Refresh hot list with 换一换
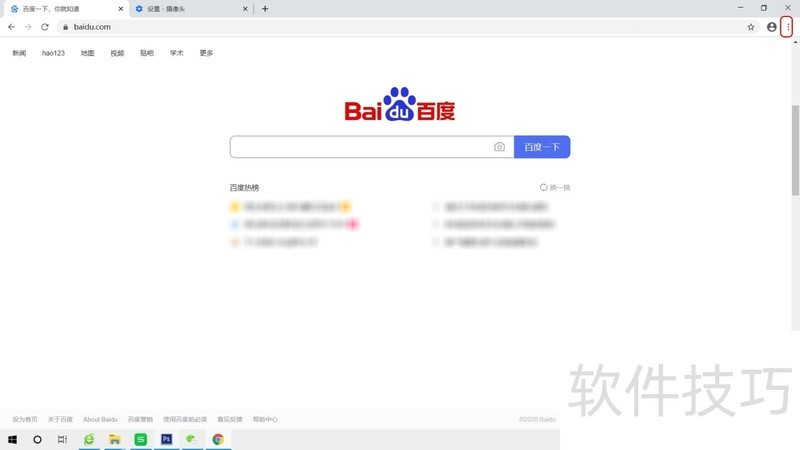Image resolution: width=800 pixels, height=450 pixels. (555, 188)
